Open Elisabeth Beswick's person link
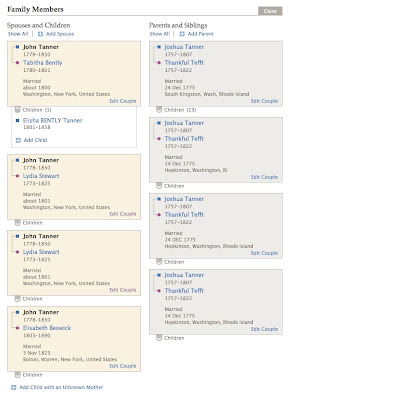Image resolution: width=395 pixels, height=400 pixels. (47, 328)
